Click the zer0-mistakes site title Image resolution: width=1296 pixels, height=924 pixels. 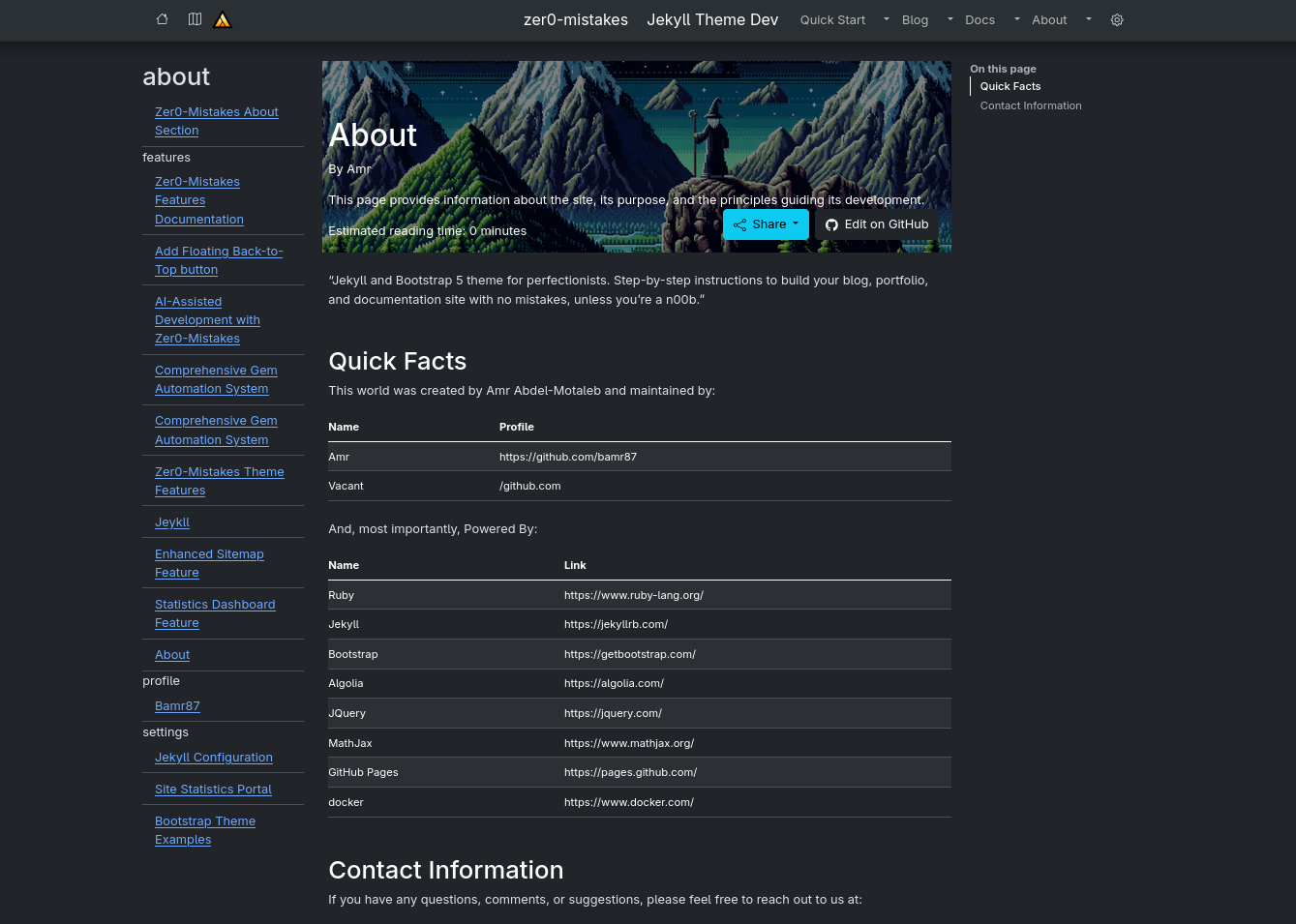coord(575,20)
